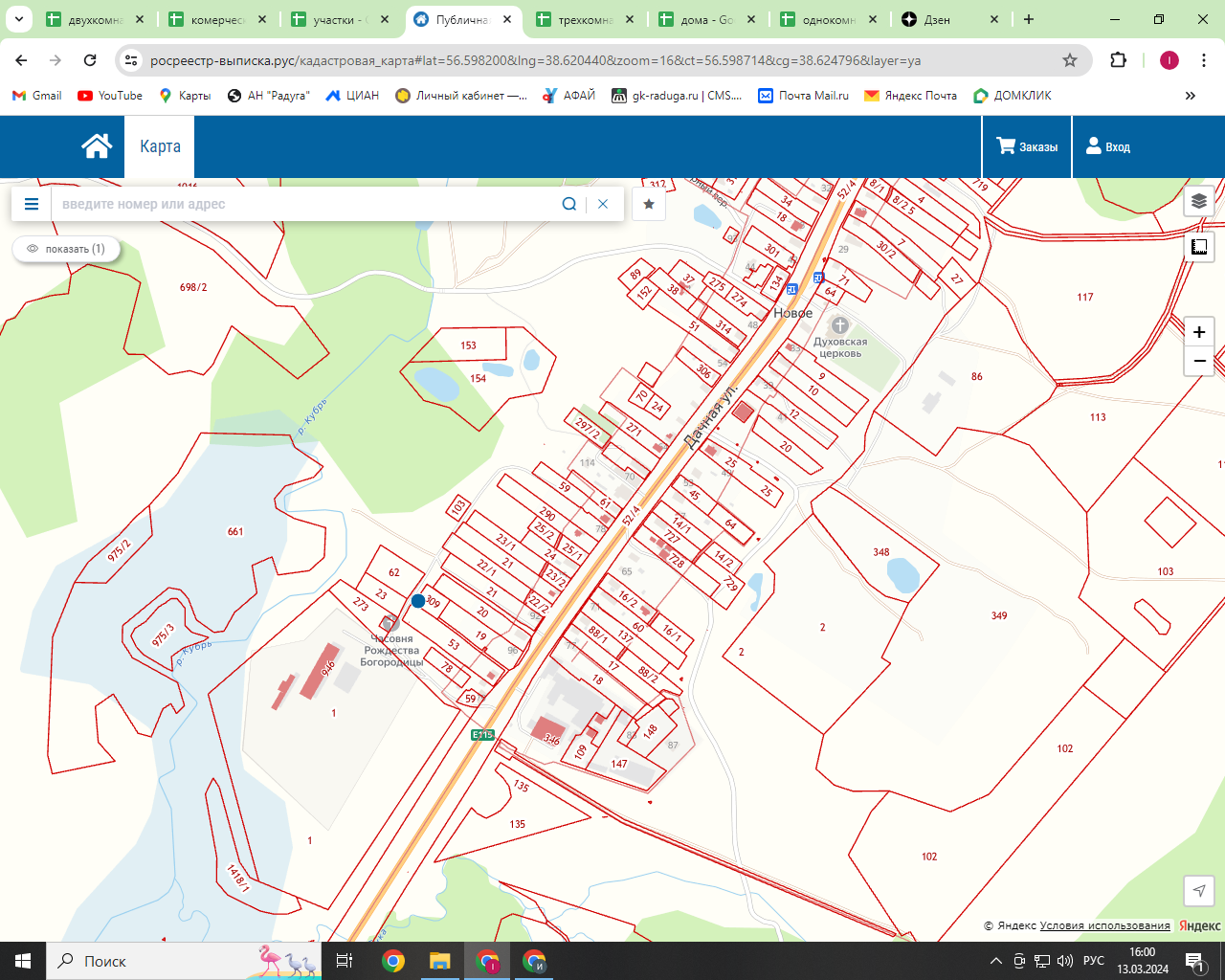Screen dimensions: 1225x980
Task: Toggle the 'показать (1)' visibility button
Action: (67, 249)
